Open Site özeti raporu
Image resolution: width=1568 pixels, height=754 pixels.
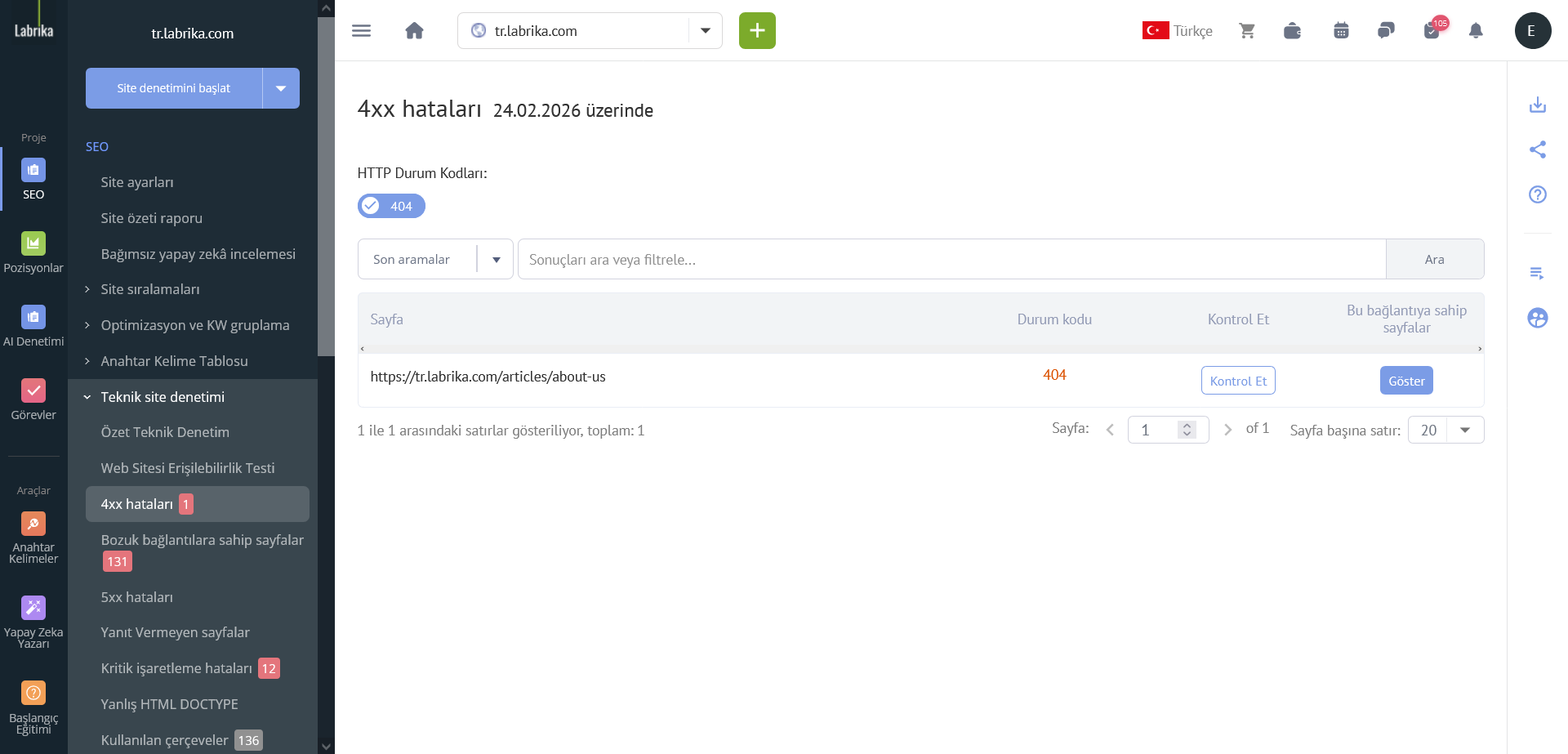tap(152, 218)
